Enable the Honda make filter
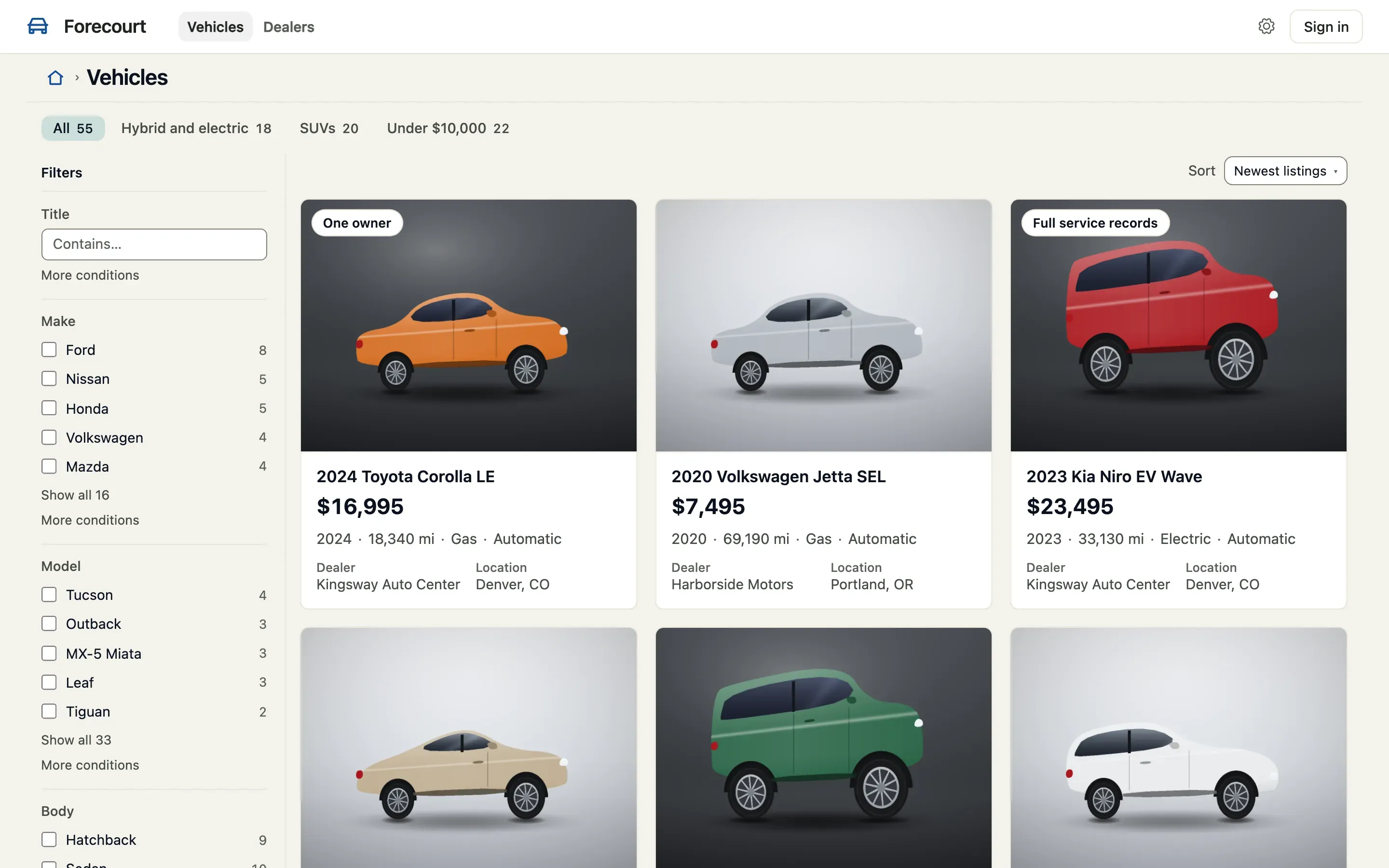Screen dimensions: 1389x868 (x=49, y=408)
